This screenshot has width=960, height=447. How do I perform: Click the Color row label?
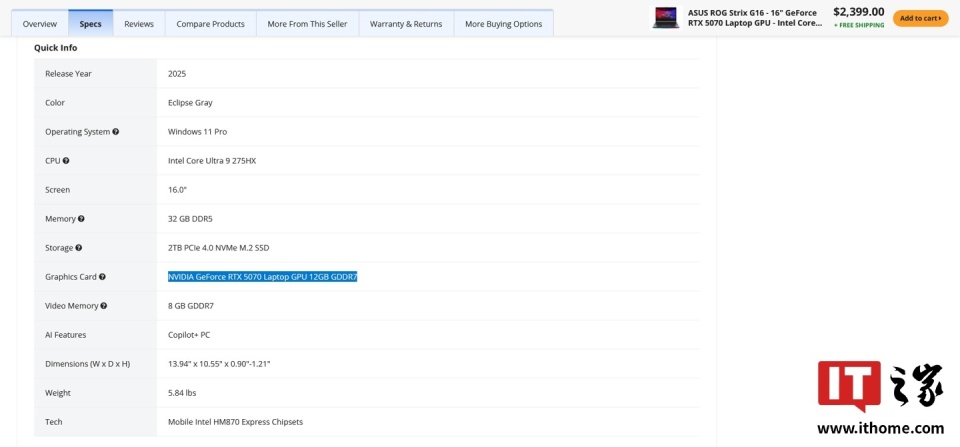[x=54, y=103]
